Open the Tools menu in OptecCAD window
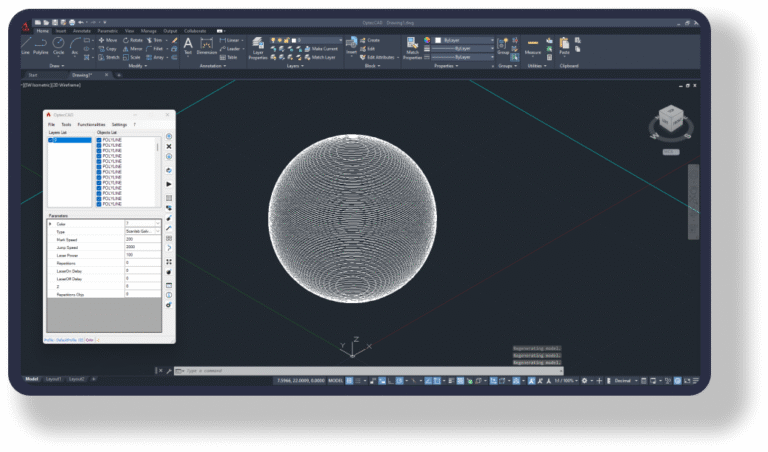This screenshot has width=768, height=452. coord(66,124)
